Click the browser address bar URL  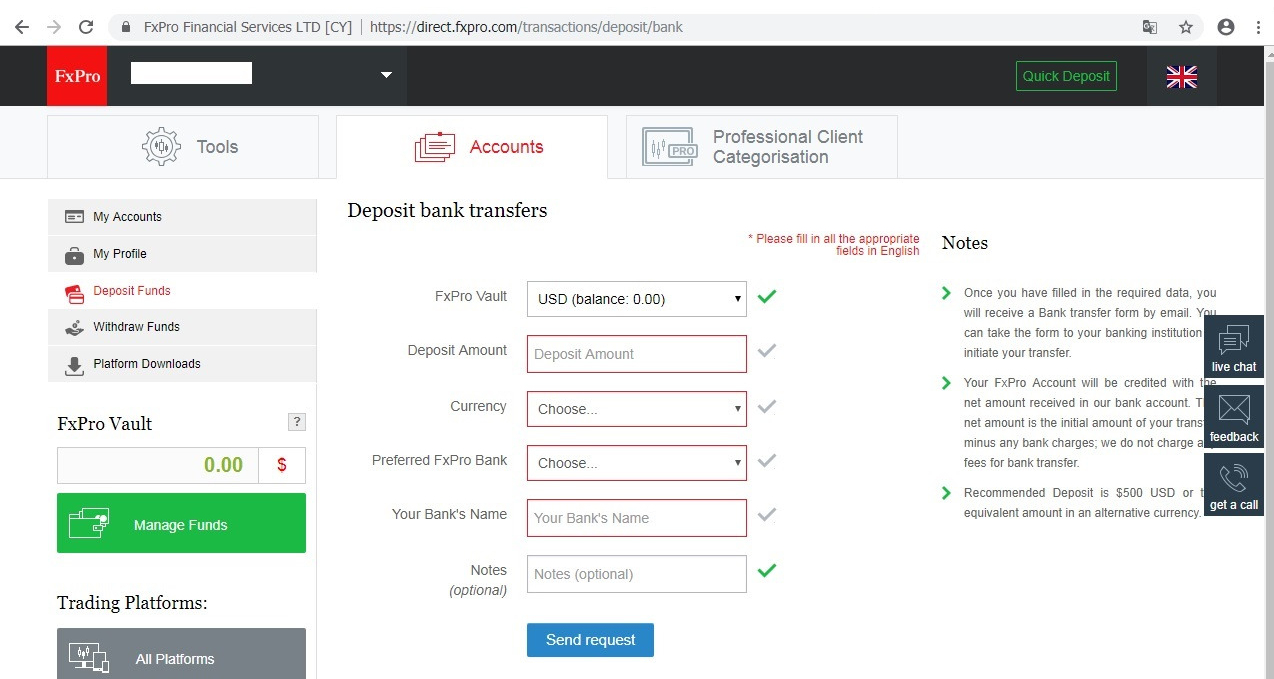click(x=526, y=27)
